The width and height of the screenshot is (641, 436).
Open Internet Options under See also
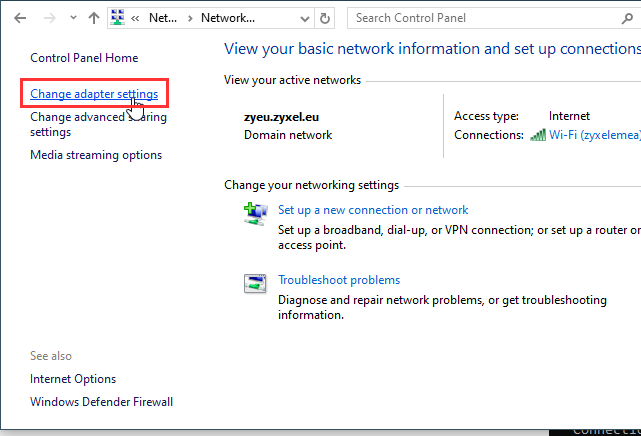click(x=73, y=379)
